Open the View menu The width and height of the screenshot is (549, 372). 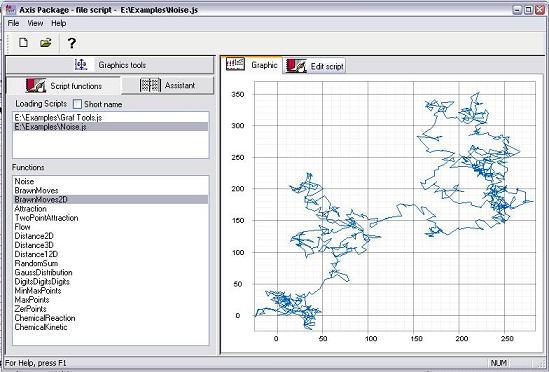[35, 23]
